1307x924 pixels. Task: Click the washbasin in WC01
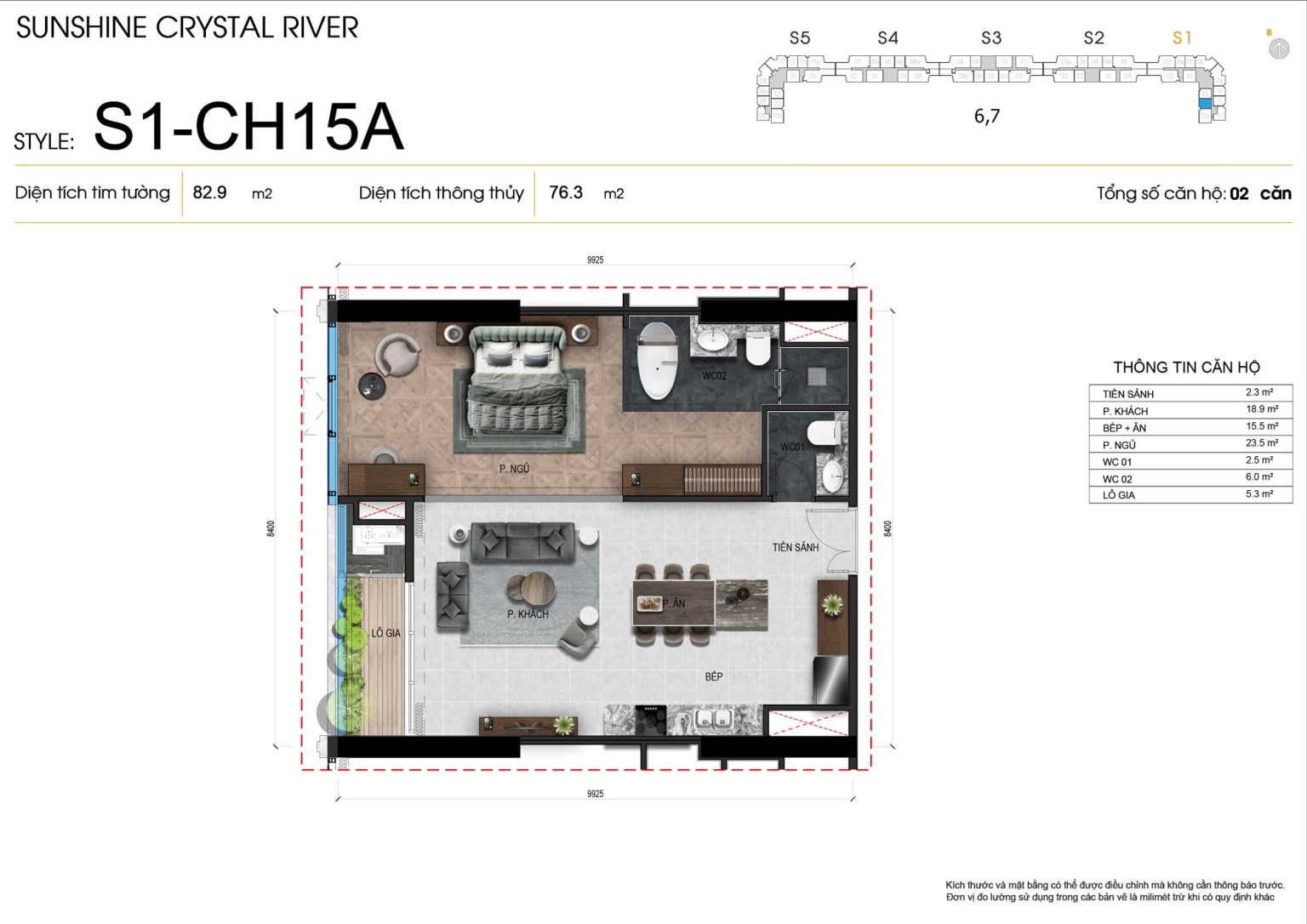click(x=832, y=476)
